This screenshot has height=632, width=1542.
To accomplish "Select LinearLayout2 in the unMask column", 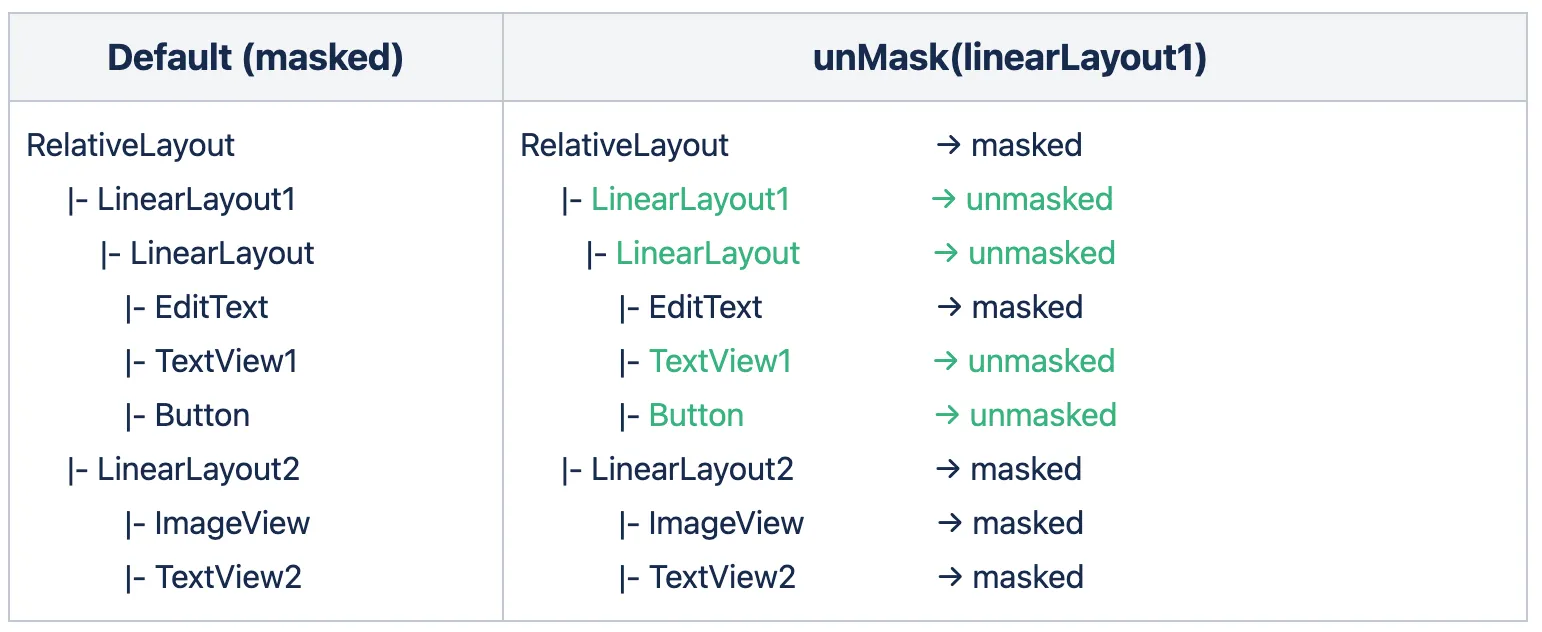I will coord(692,470).
